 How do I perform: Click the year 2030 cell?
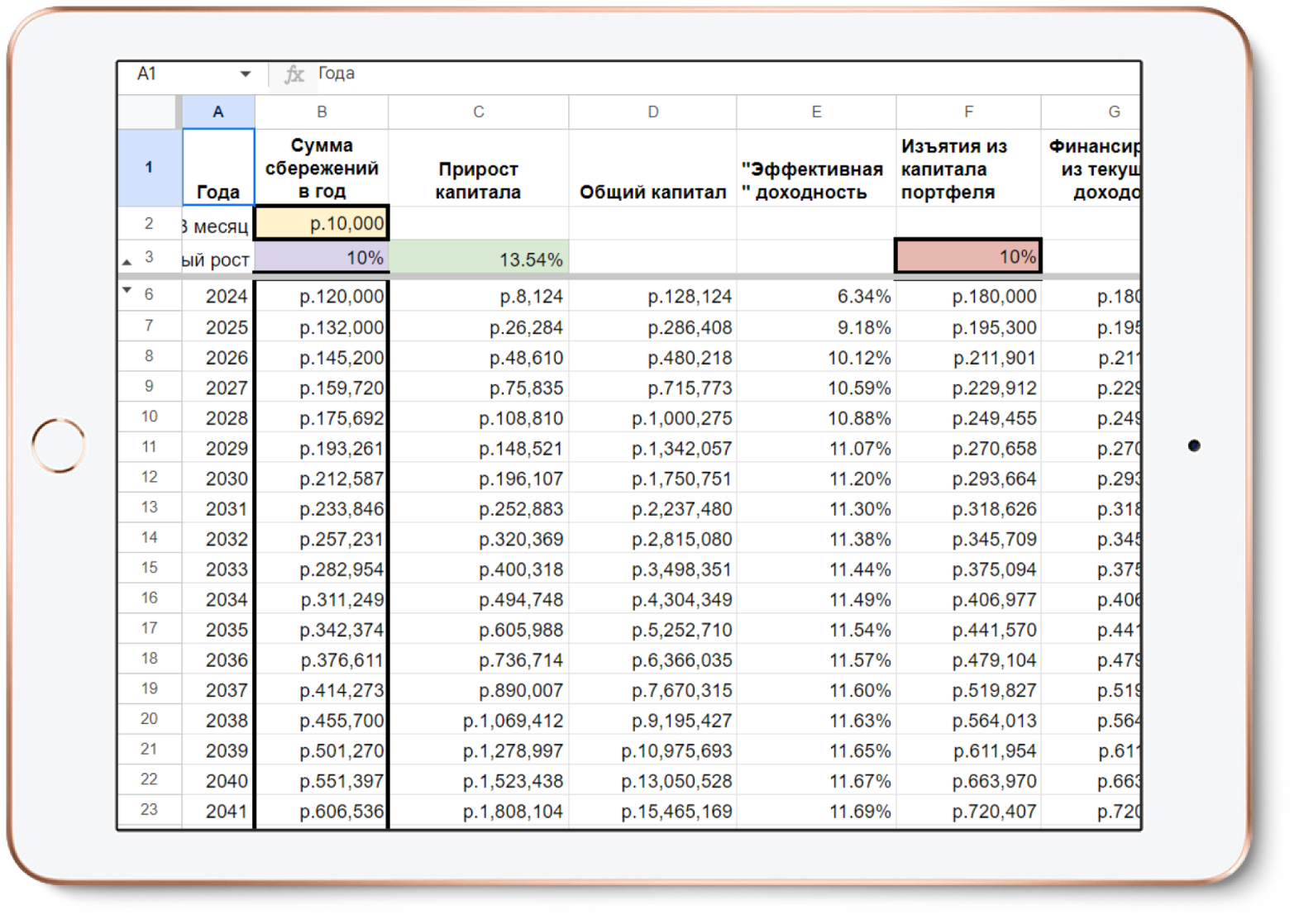[x=218, y=479]
